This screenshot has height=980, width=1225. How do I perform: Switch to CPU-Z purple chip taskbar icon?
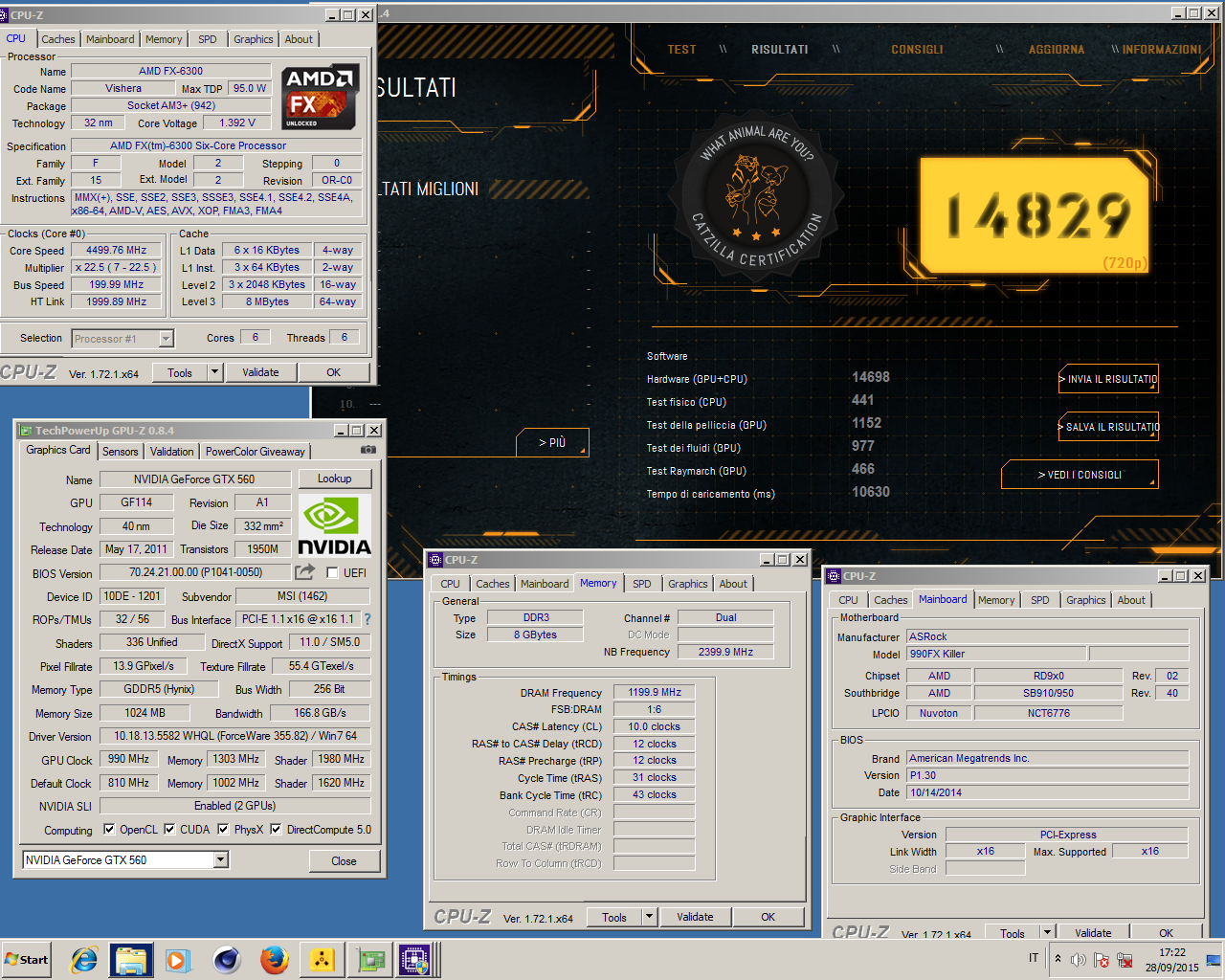click(x=414, y=960)
